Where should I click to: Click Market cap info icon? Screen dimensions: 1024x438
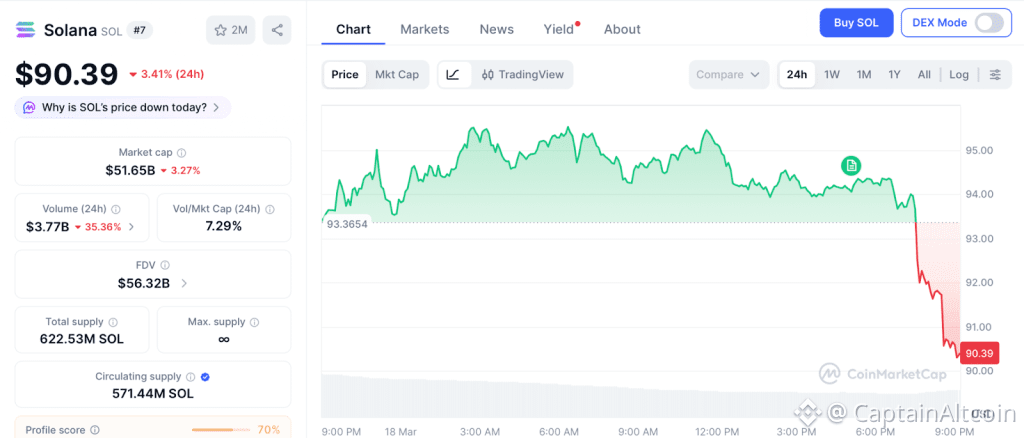pyautogui.click(x=182, y=152)
